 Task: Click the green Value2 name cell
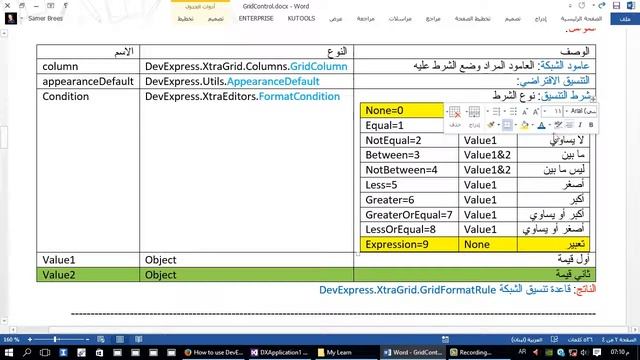pyautogui.click(x=88, y=275)
